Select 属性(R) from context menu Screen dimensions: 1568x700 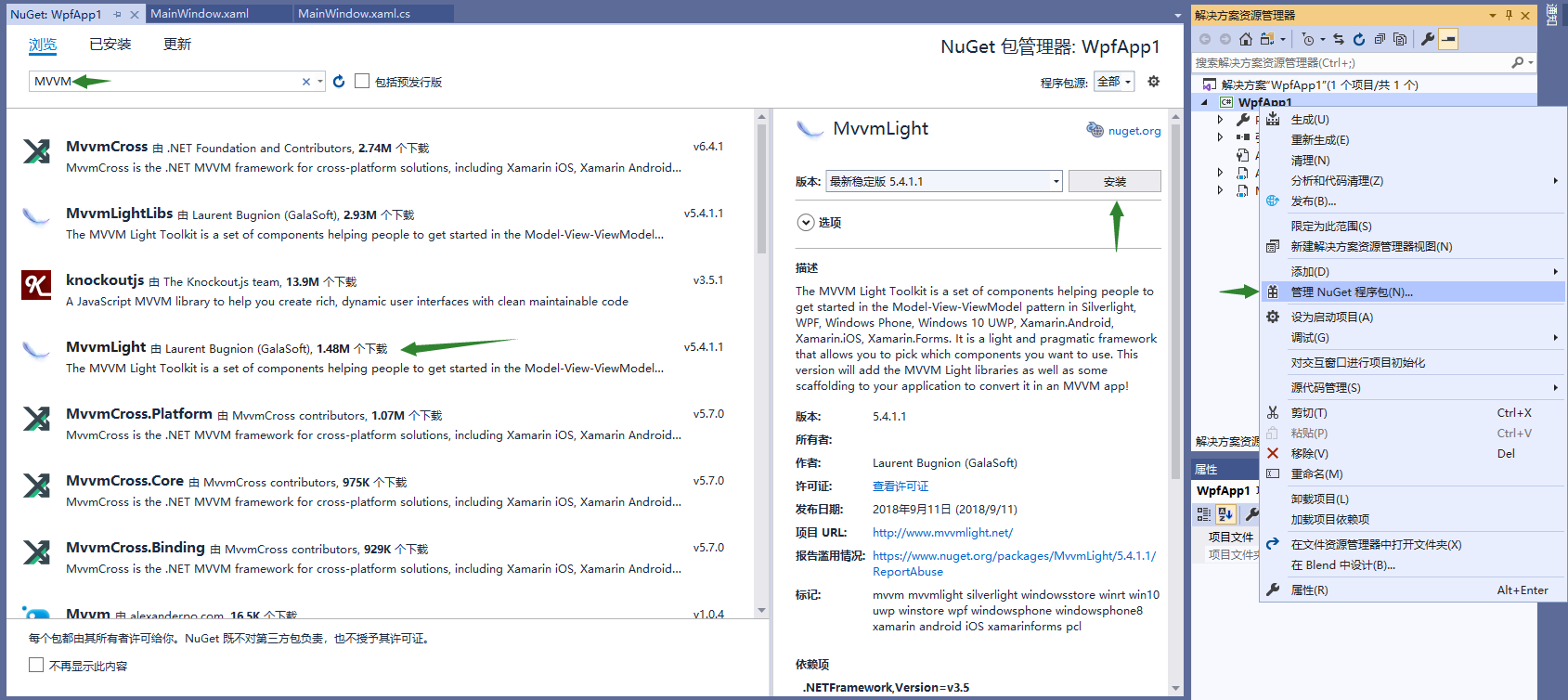click(x=1413, y=590)
